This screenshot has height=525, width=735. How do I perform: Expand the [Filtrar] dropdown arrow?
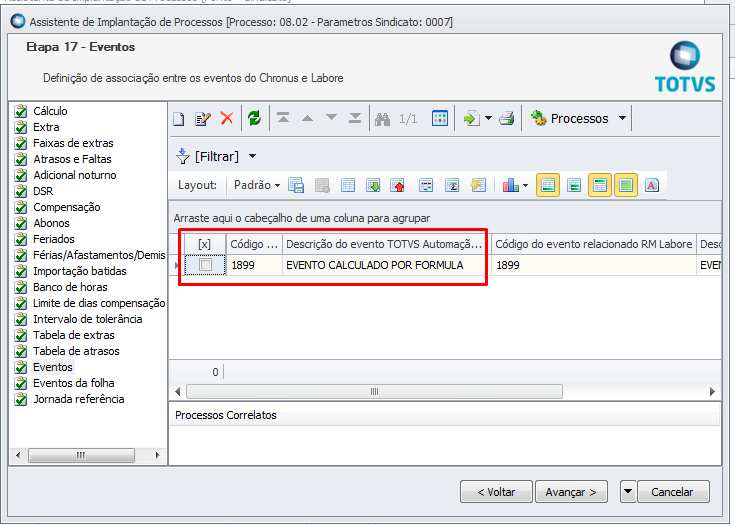coord(252,156)
